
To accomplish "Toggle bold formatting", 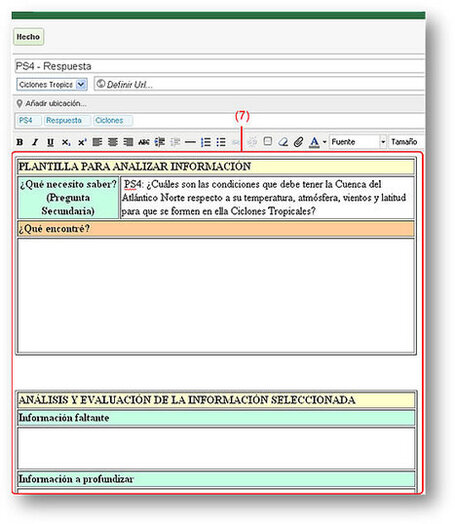I will tap(20, 142).
